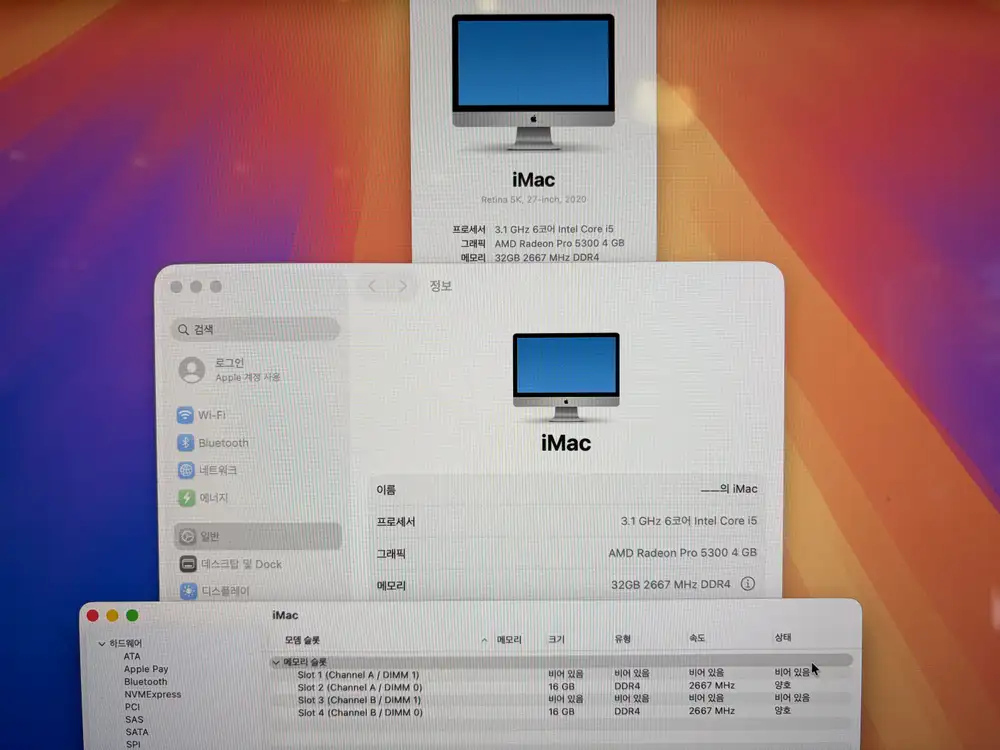Click Retina 5K, 27-inch, 2020 subtitle

(534, 200)
